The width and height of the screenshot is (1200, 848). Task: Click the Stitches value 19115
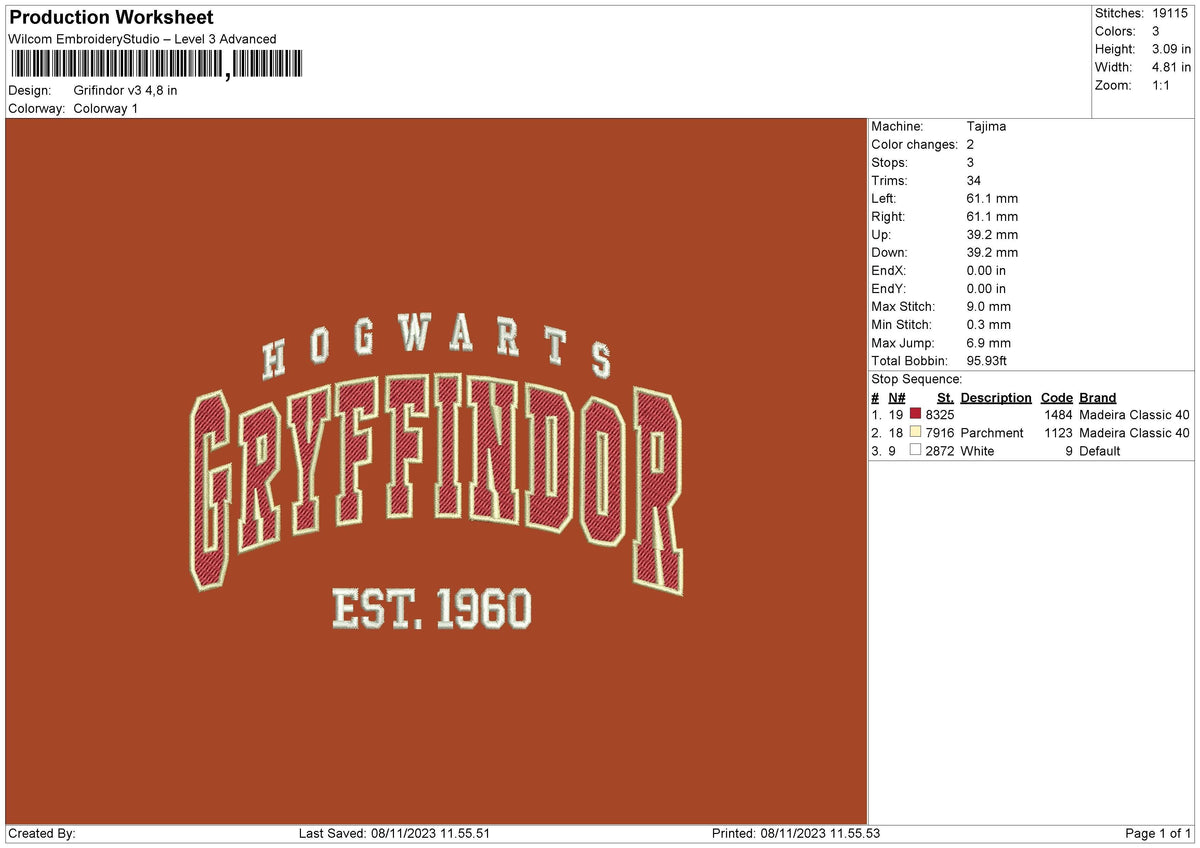click(1170, 13)
